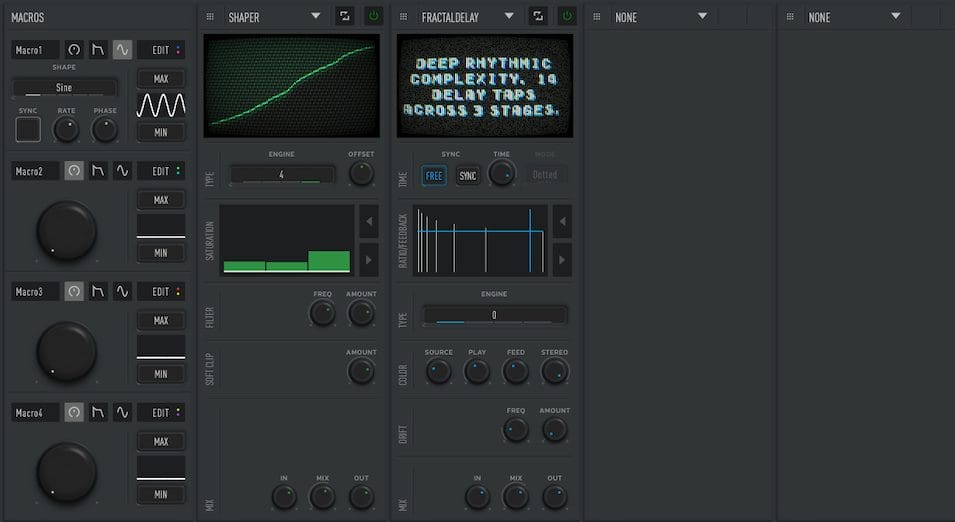
Task: Toggle Shaper power button
Action: [373, 16]
